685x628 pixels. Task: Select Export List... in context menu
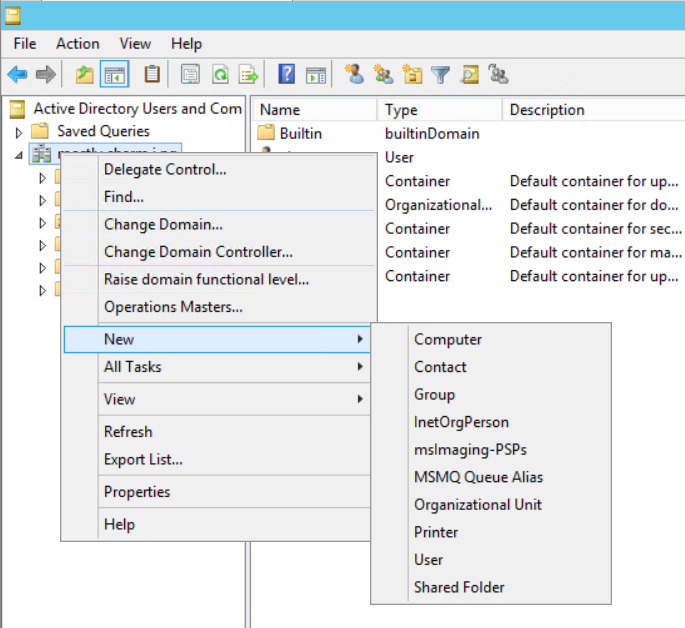pyautogui.click(x=217, y=459)
